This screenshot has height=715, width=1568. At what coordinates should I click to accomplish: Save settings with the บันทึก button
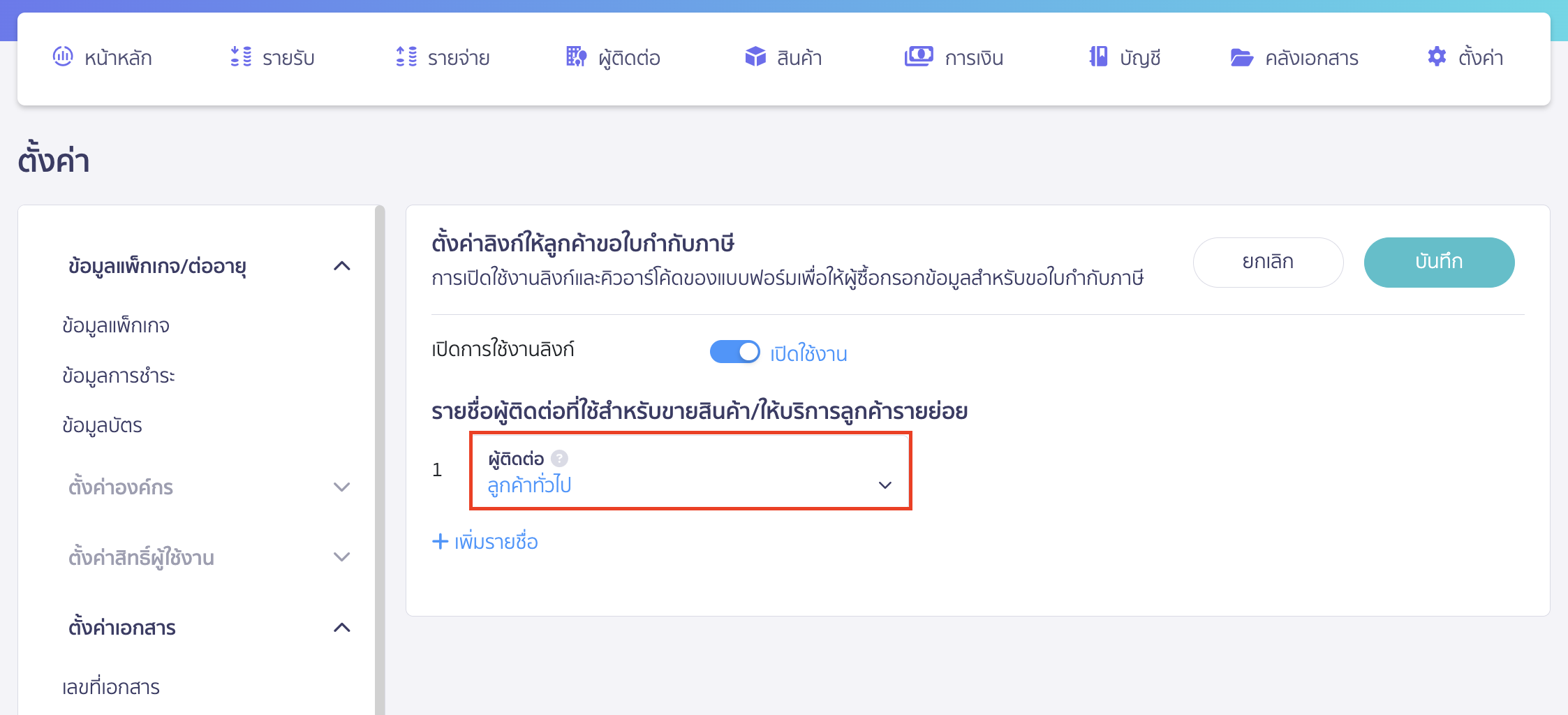point(1439,262)
